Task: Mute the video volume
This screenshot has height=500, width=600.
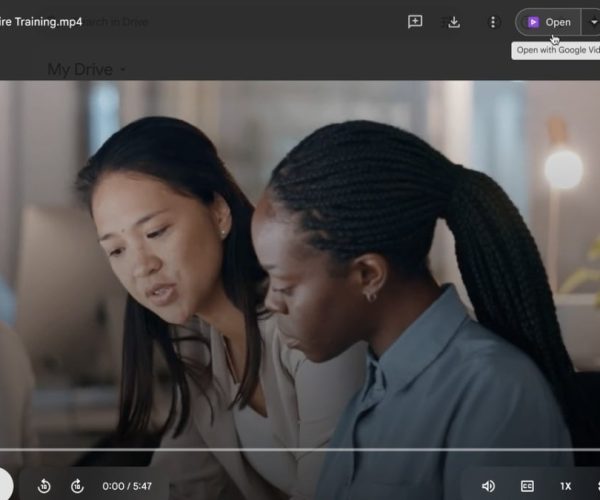Action: [488, 486]
